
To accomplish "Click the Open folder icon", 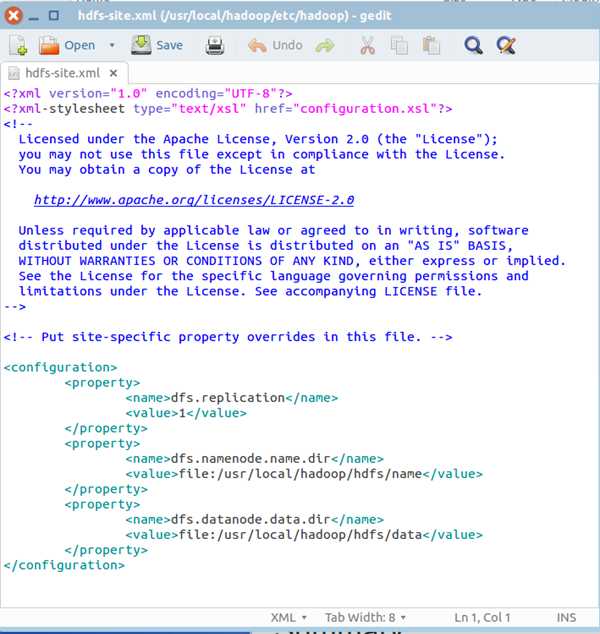I will [x=49, y=45].
